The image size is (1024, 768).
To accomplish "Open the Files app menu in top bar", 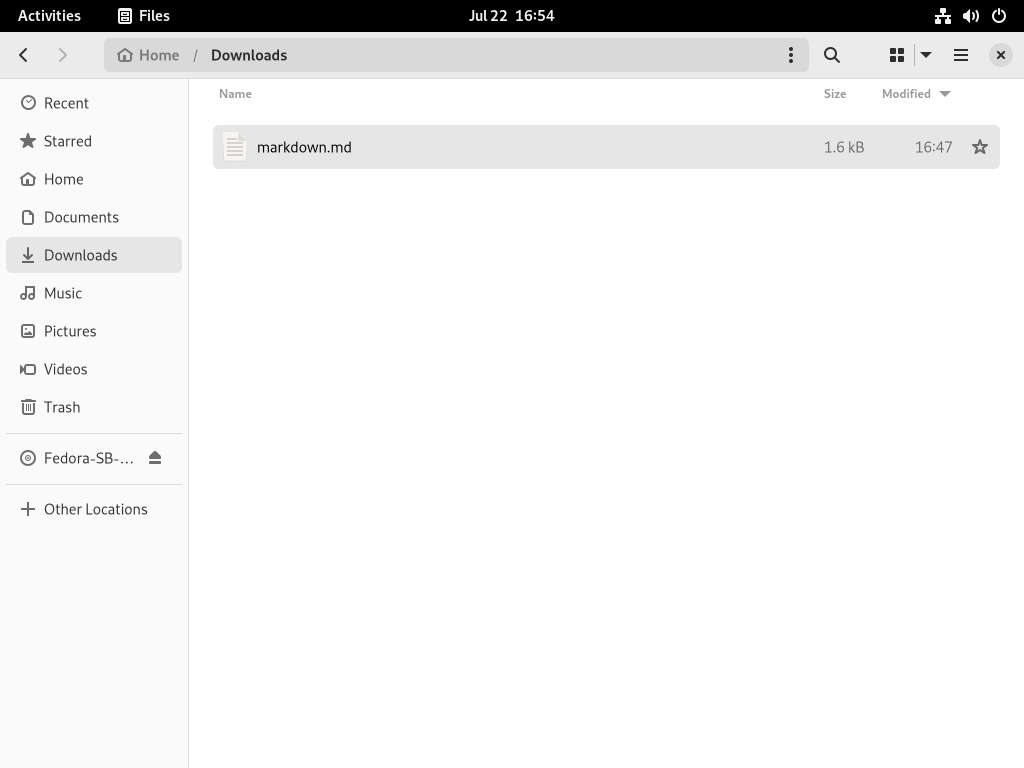I will click(144, 16).
